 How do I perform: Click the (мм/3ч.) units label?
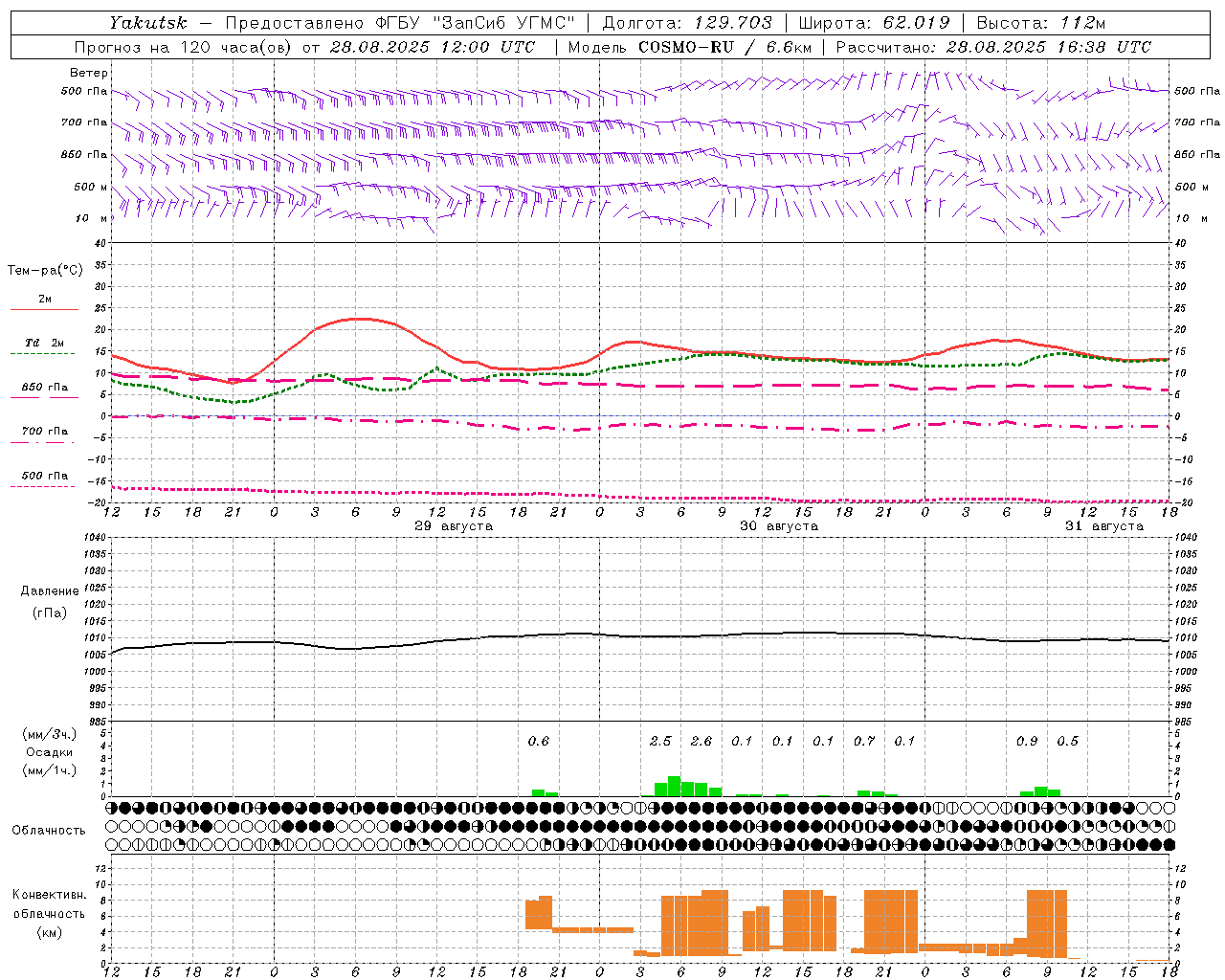pos(49,734)
